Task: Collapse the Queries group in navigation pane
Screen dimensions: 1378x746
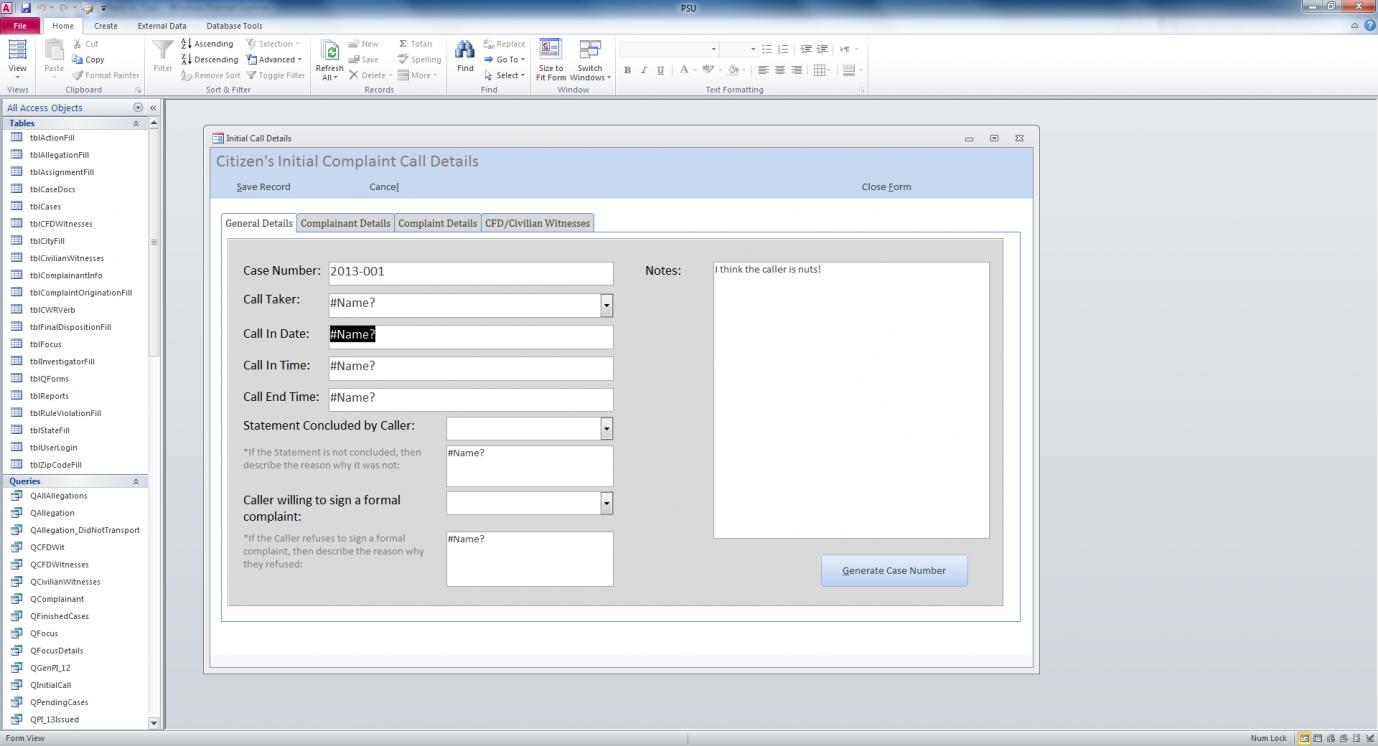Action: pyautogui.click(x=136, y=481)
